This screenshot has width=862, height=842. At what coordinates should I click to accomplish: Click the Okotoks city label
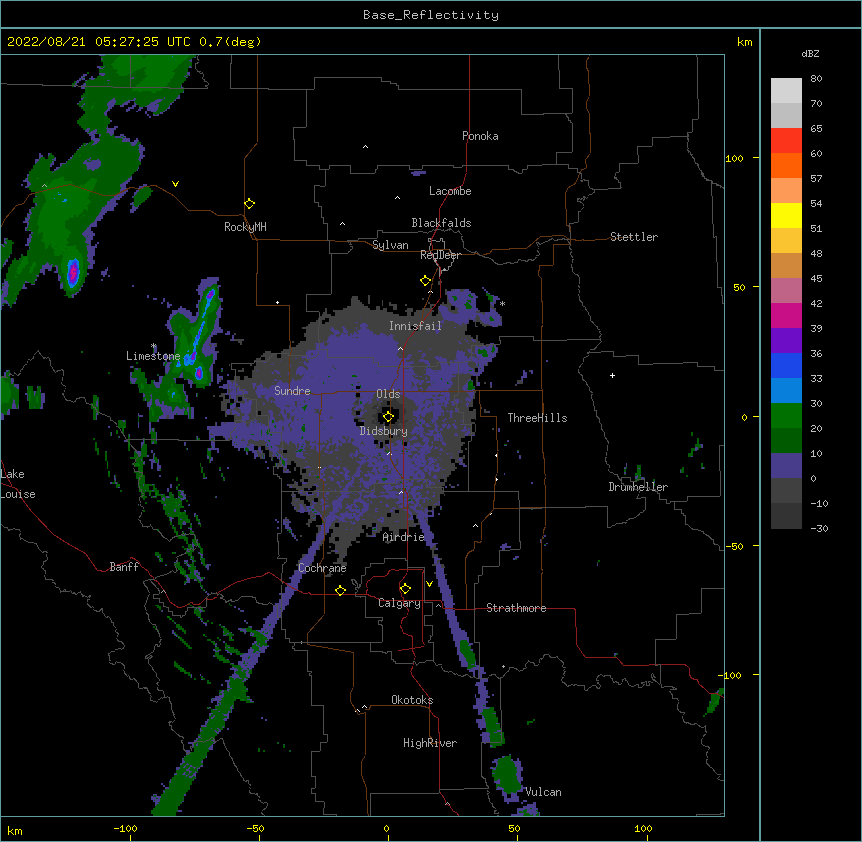tap(412, 700)
